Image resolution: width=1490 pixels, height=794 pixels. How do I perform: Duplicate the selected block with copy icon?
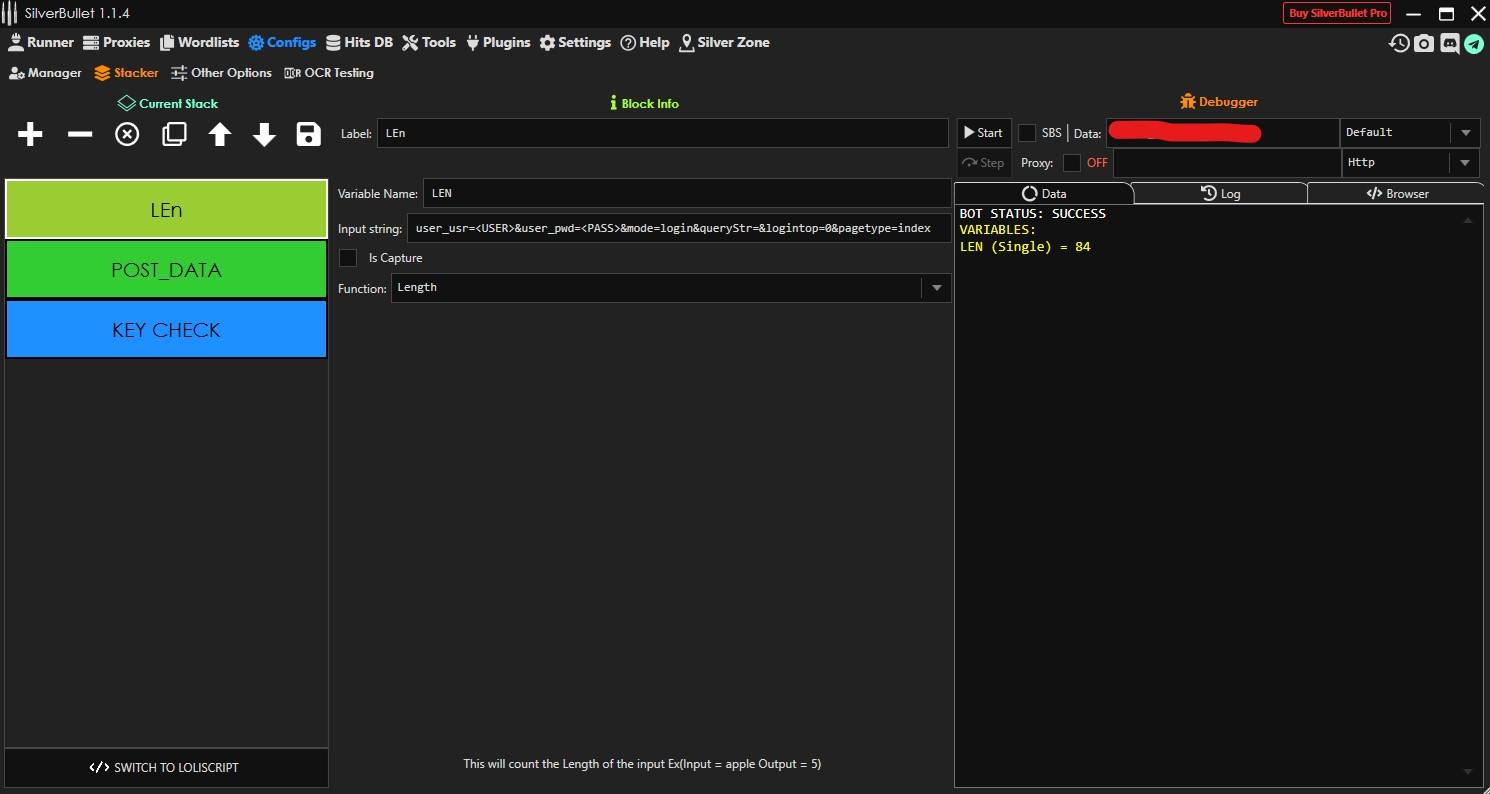(174, 134)
